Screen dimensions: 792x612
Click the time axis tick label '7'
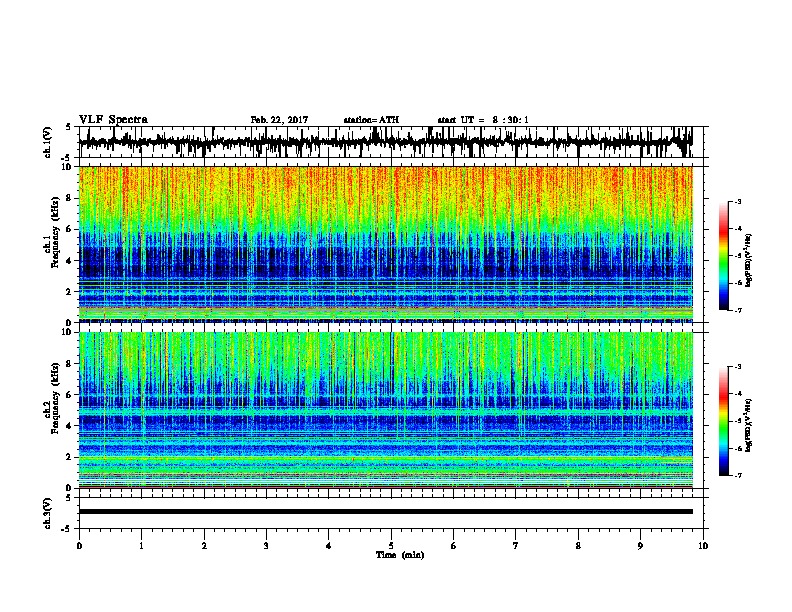click(x=516, y=545)
